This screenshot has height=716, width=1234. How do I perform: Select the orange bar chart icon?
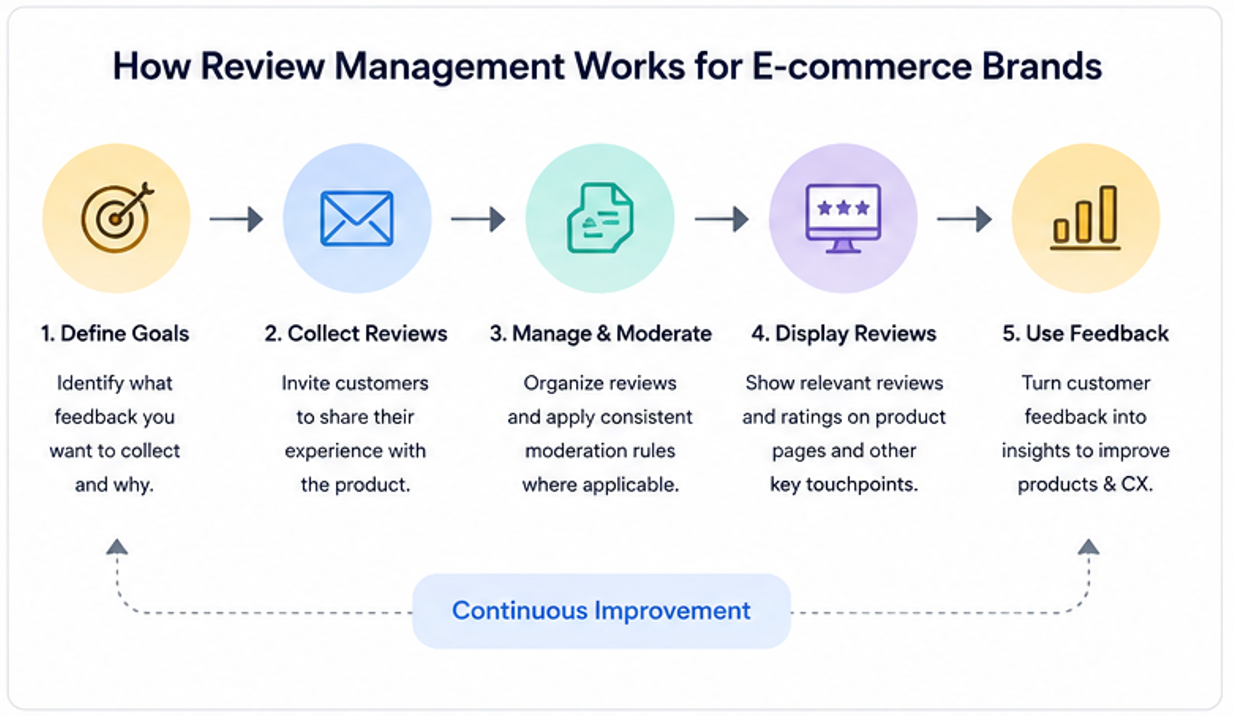(1086, 218)
